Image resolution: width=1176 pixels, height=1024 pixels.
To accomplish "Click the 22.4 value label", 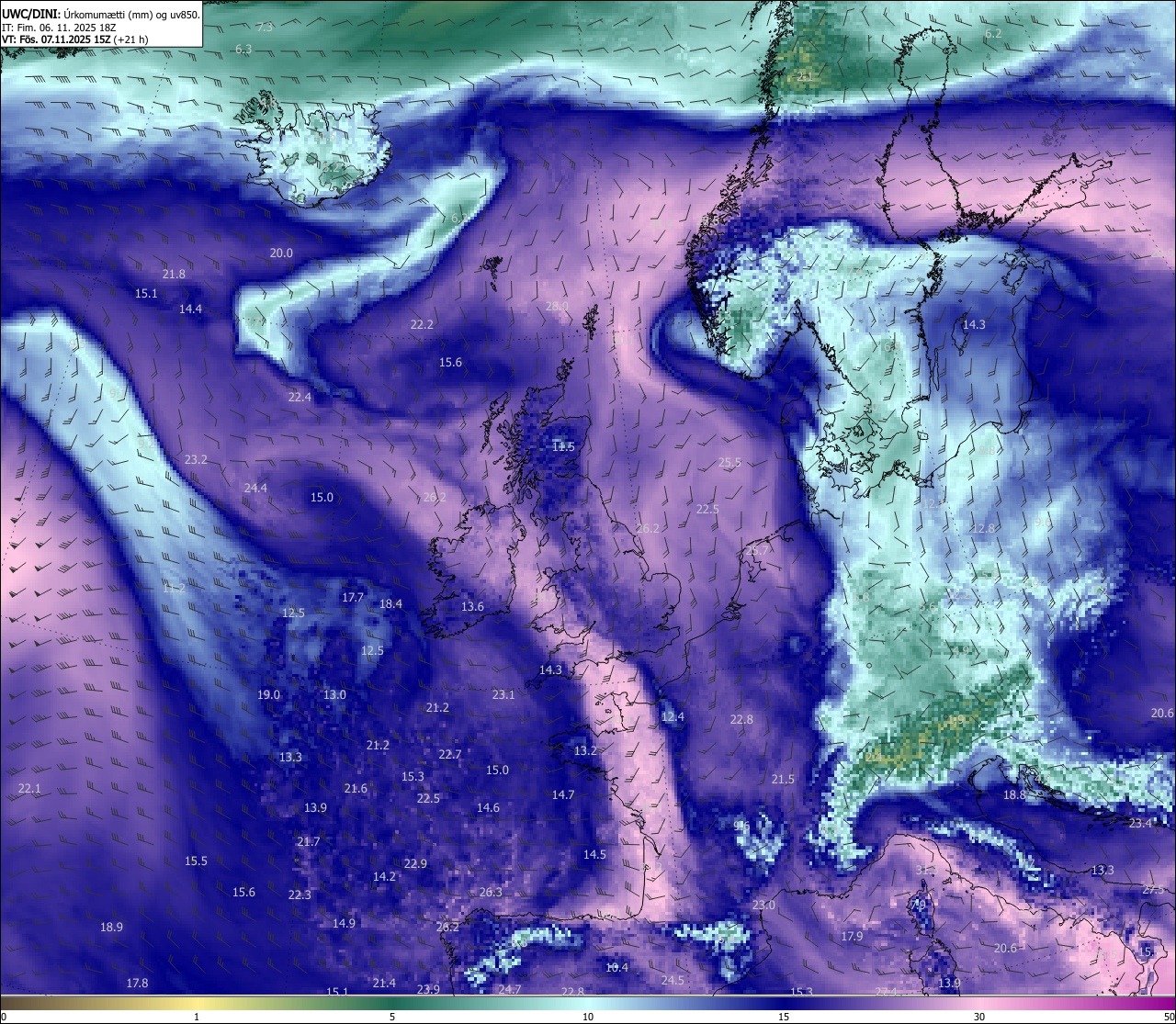I will click(x=300, y=397).
